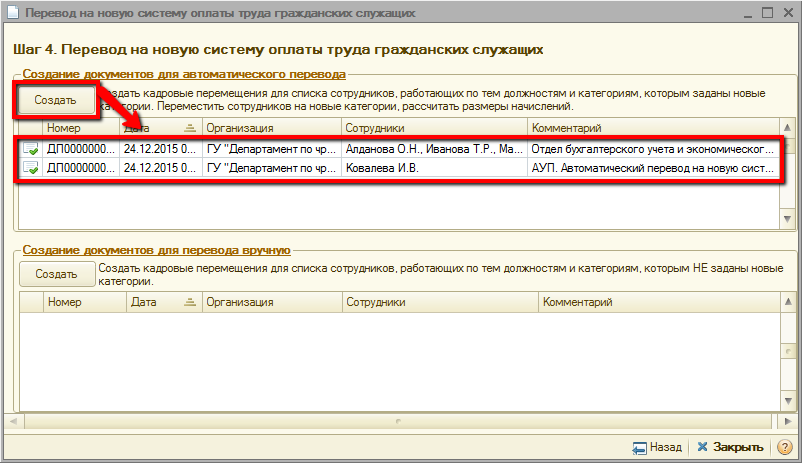This screenshot has height=463, width=802.
Task: Select the Ковалева И.В. employee cell
Action: (x=433, y=169)
